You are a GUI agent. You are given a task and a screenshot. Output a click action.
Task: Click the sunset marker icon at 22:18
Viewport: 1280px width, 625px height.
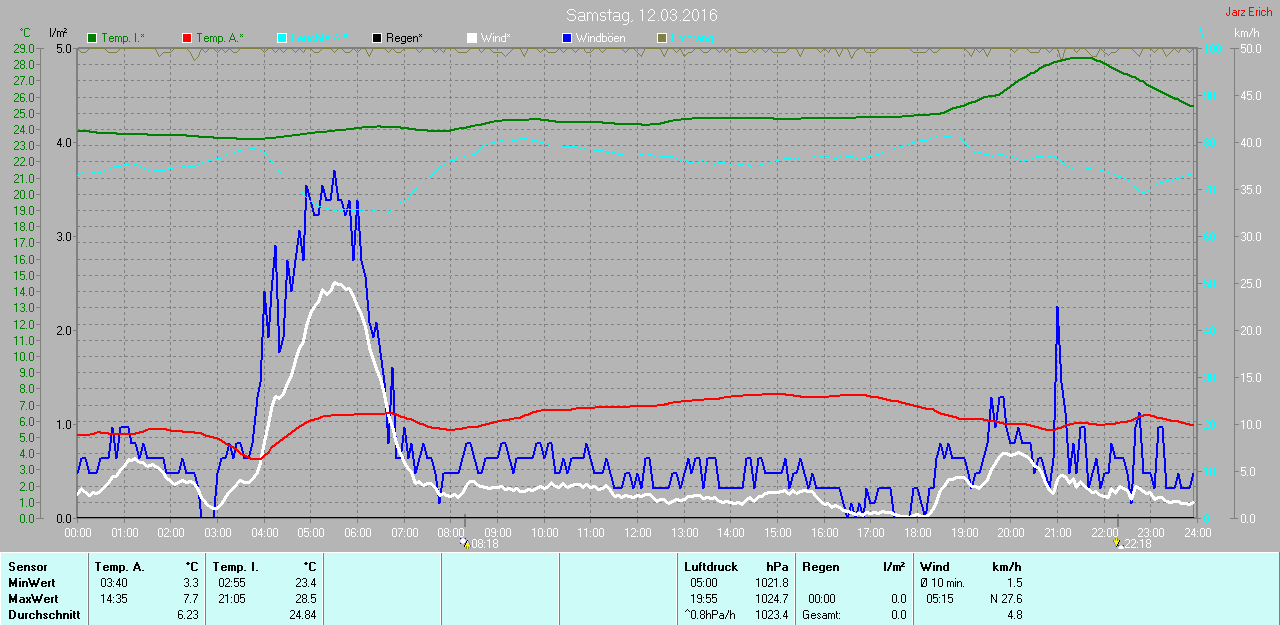[x=1118, y=543]
